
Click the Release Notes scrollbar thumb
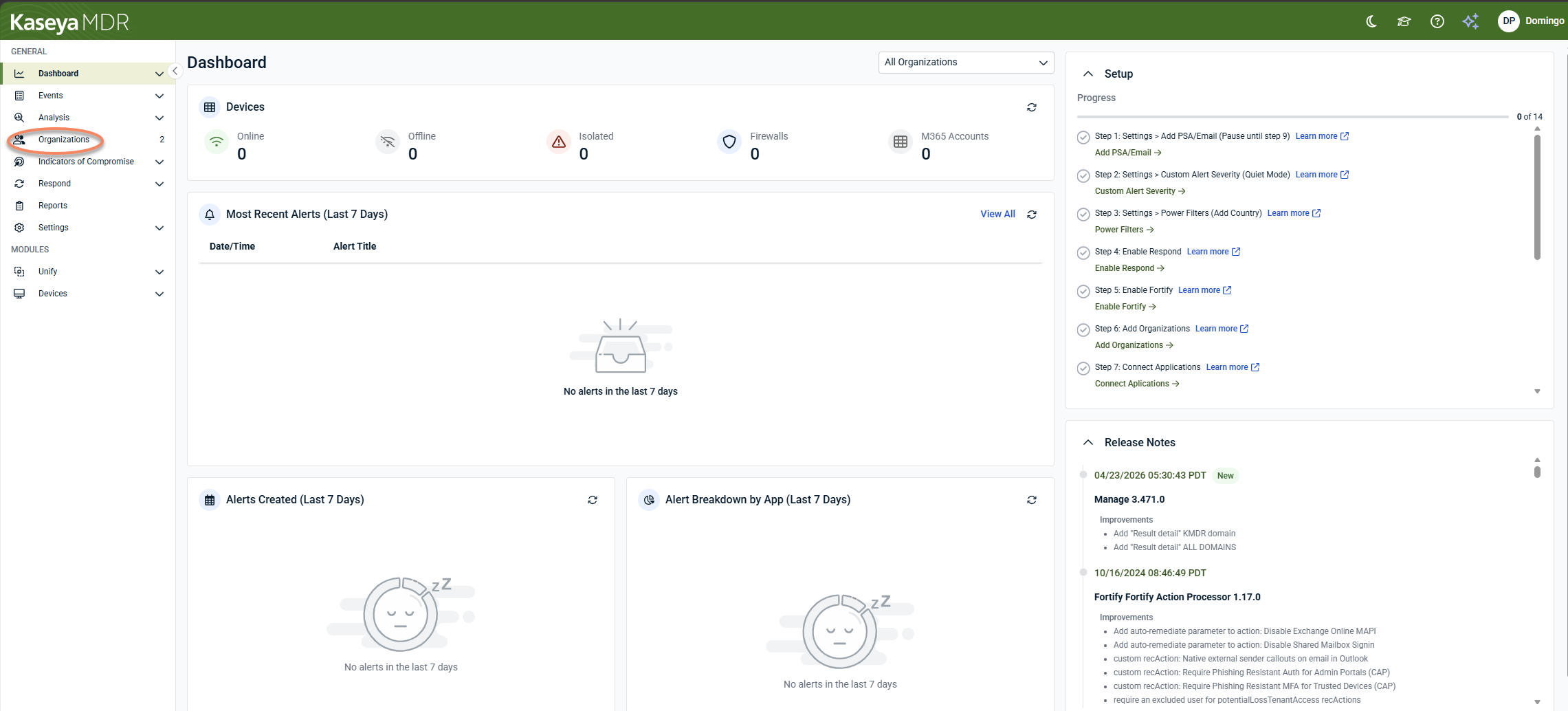click(1537, 471)
